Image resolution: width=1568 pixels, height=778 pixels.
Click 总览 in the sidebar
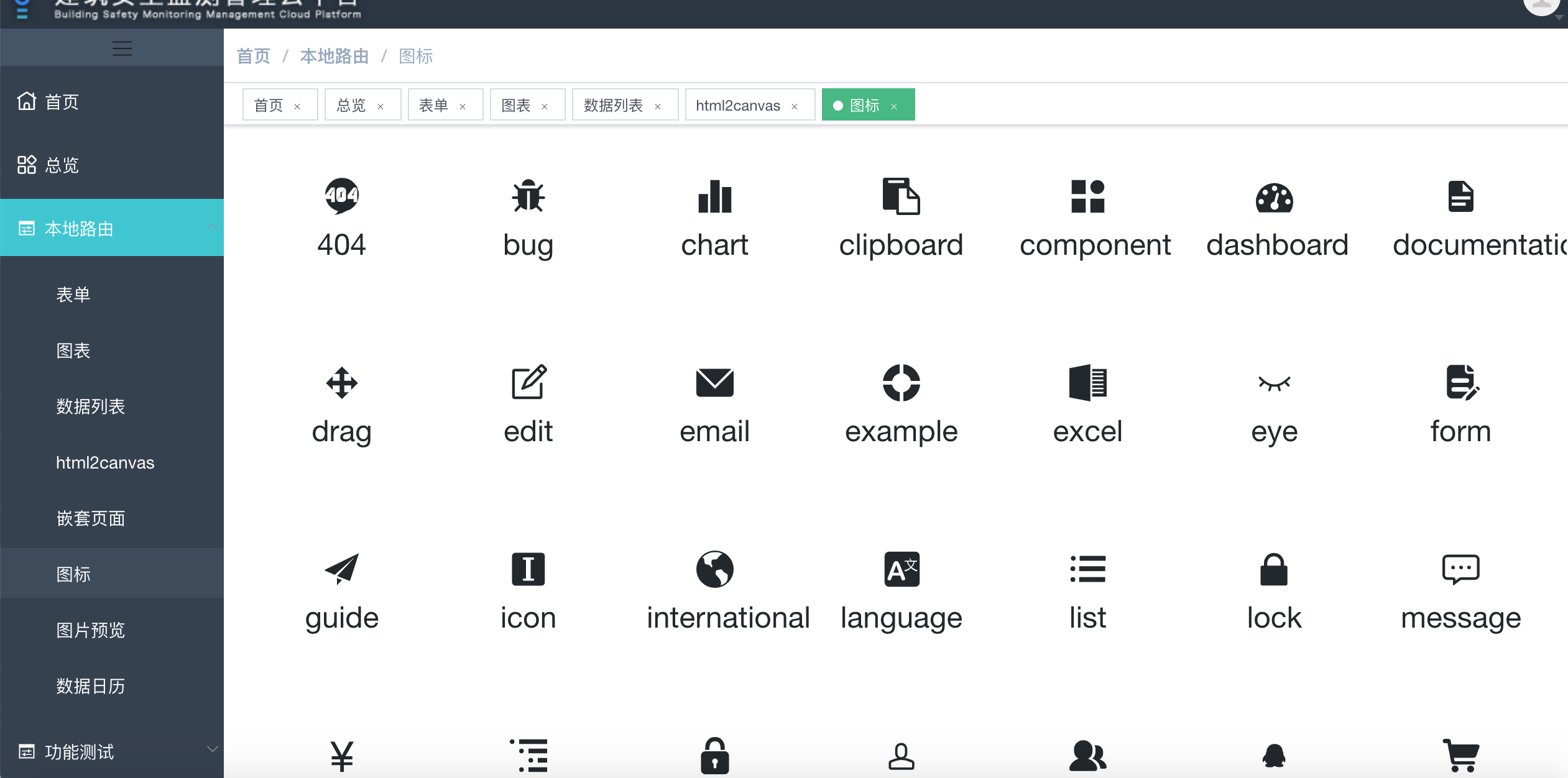point(62,165)
